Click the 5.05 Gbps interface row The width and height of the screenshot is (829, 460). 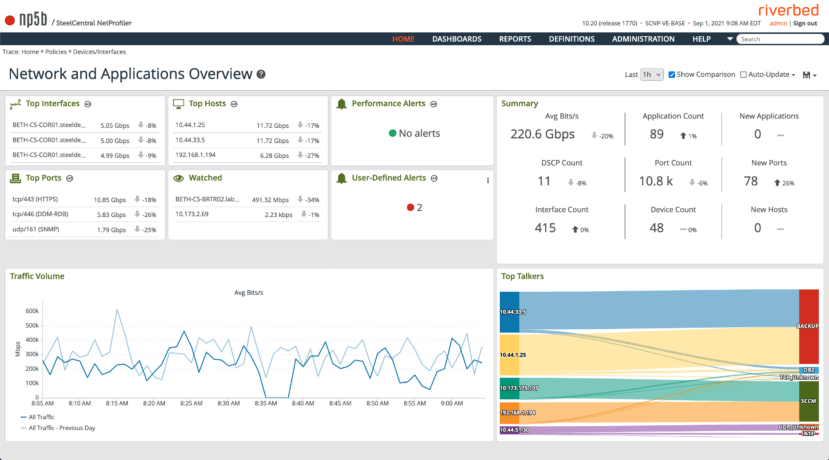click(85, 125)
